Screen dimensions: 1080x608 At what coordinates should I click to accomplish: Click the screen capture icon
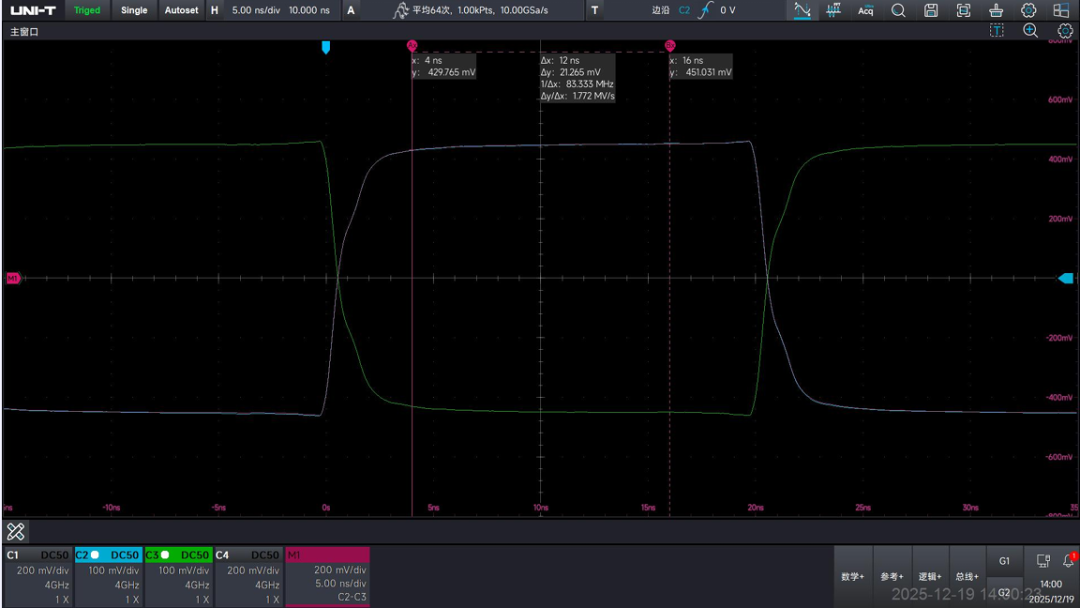963,10
